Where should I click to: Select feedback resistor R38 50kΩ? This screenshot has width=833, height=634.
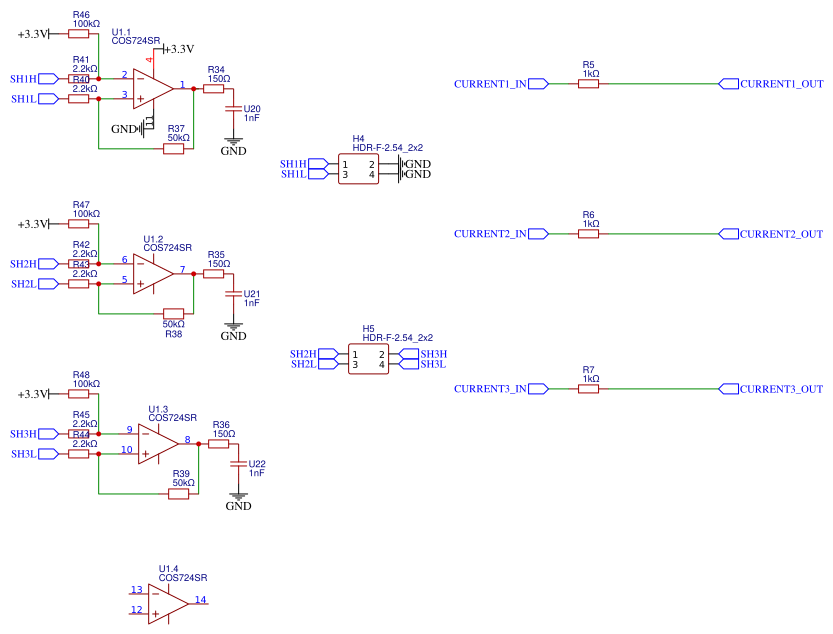[173, 314]
